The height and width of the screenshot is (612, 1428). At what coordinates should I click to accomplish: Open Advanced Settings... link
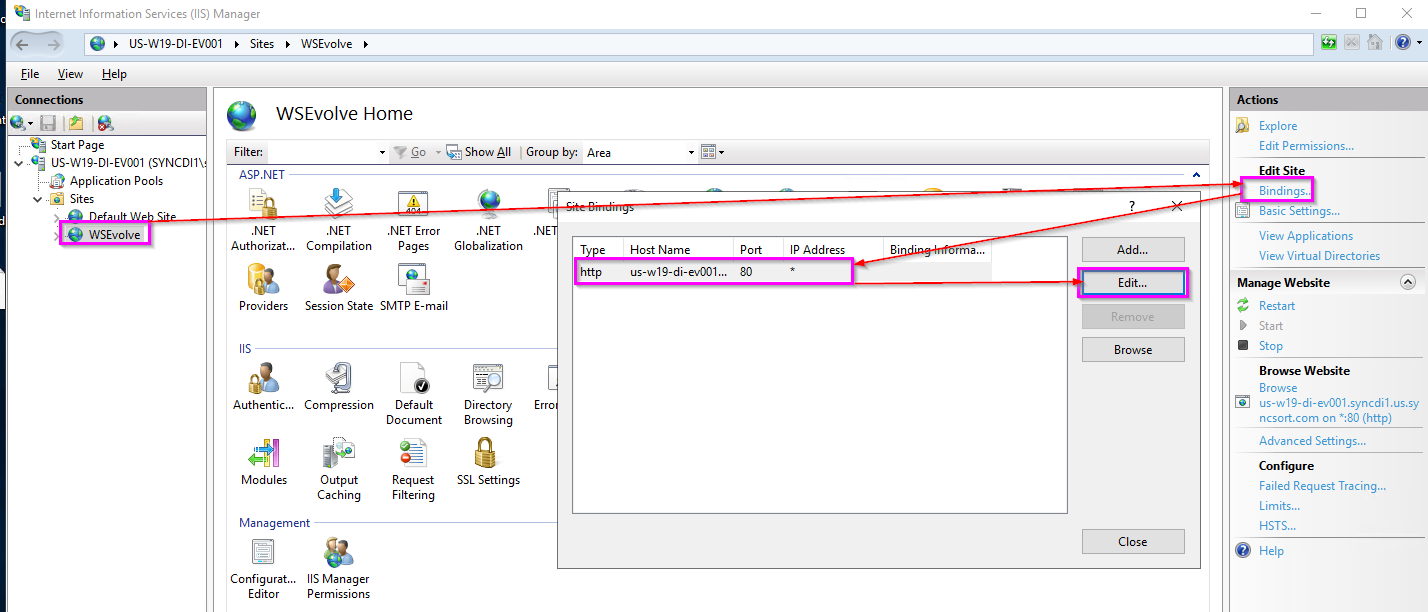click(x=1312, y=441)
